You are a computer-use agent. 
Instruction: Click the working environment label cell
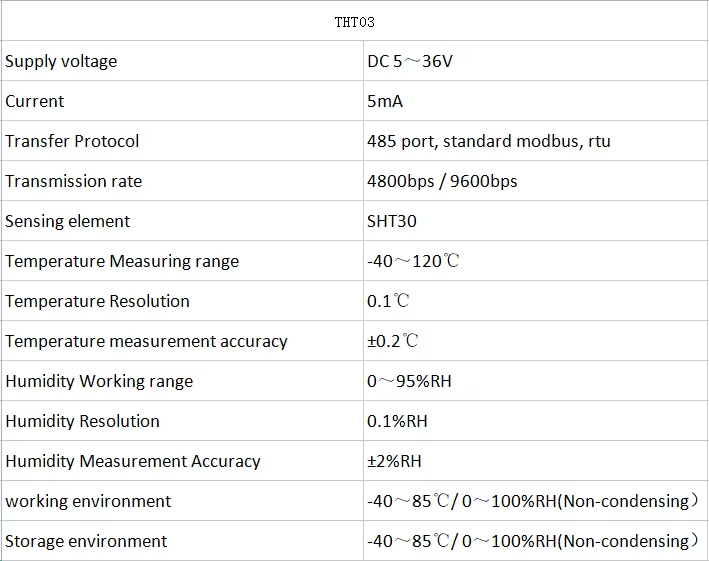coord(88,501)
